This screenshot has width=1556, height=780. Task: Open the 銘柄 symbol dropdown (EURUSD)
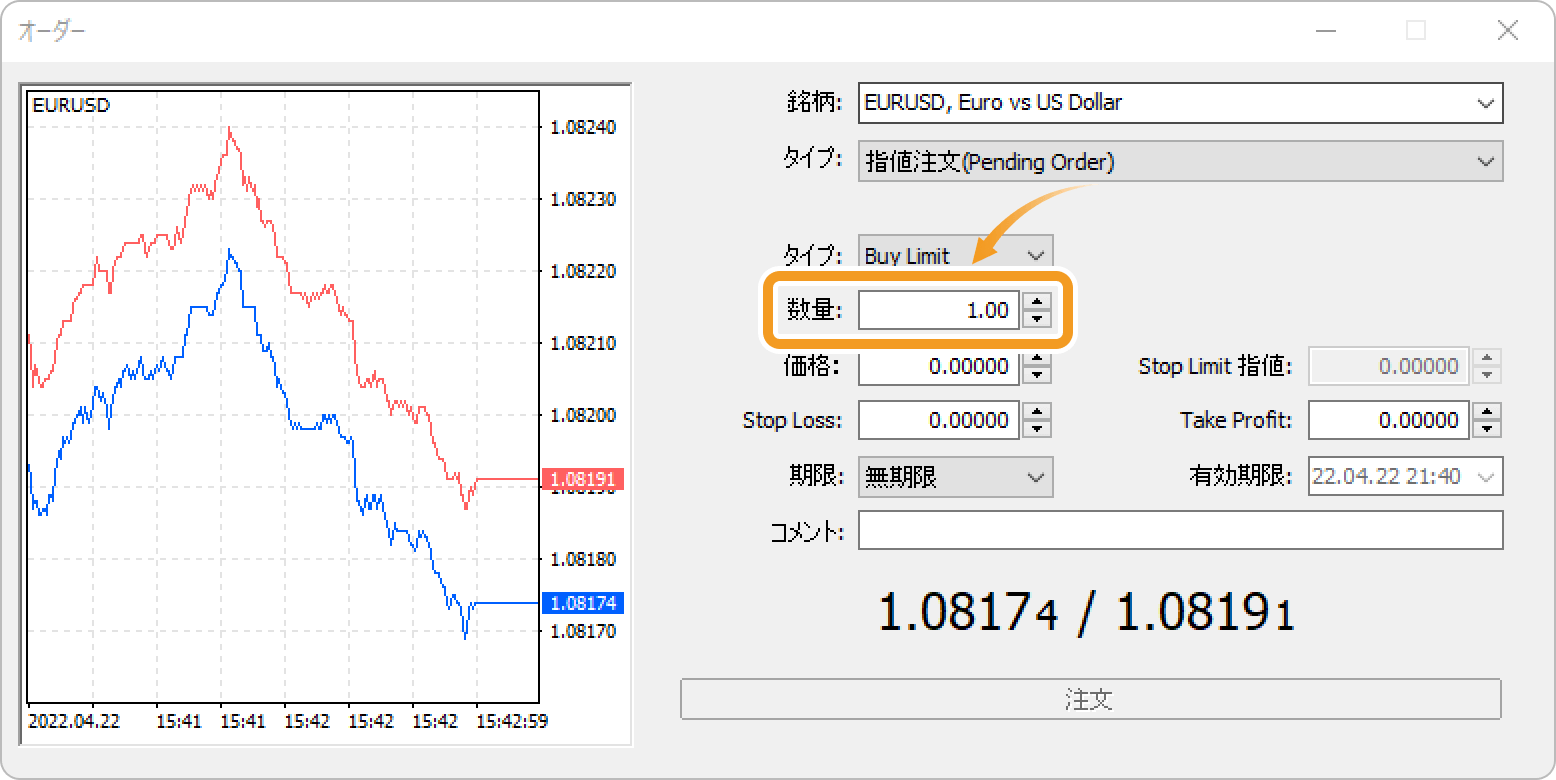click(1180, 102)
